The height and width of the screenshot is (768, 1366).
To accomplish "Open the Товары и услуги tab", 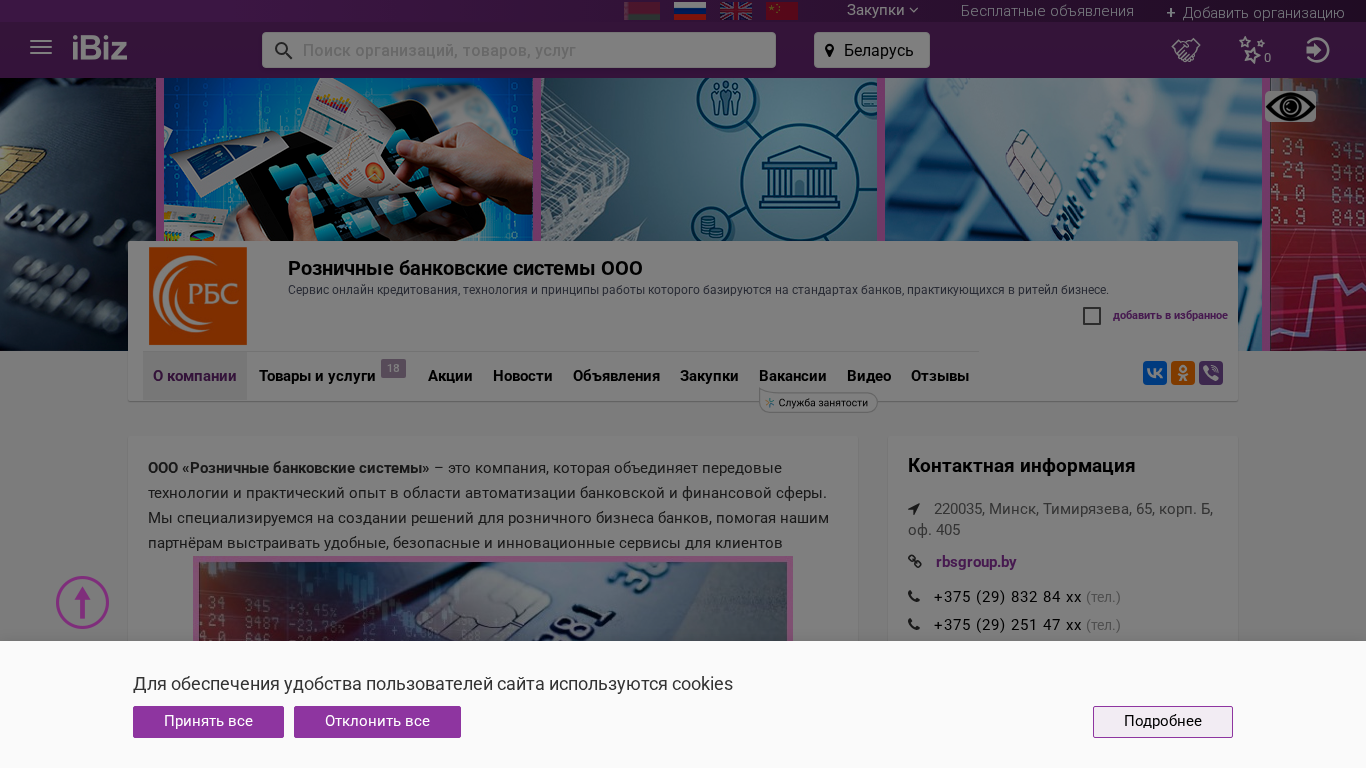I will pos(317,376).
